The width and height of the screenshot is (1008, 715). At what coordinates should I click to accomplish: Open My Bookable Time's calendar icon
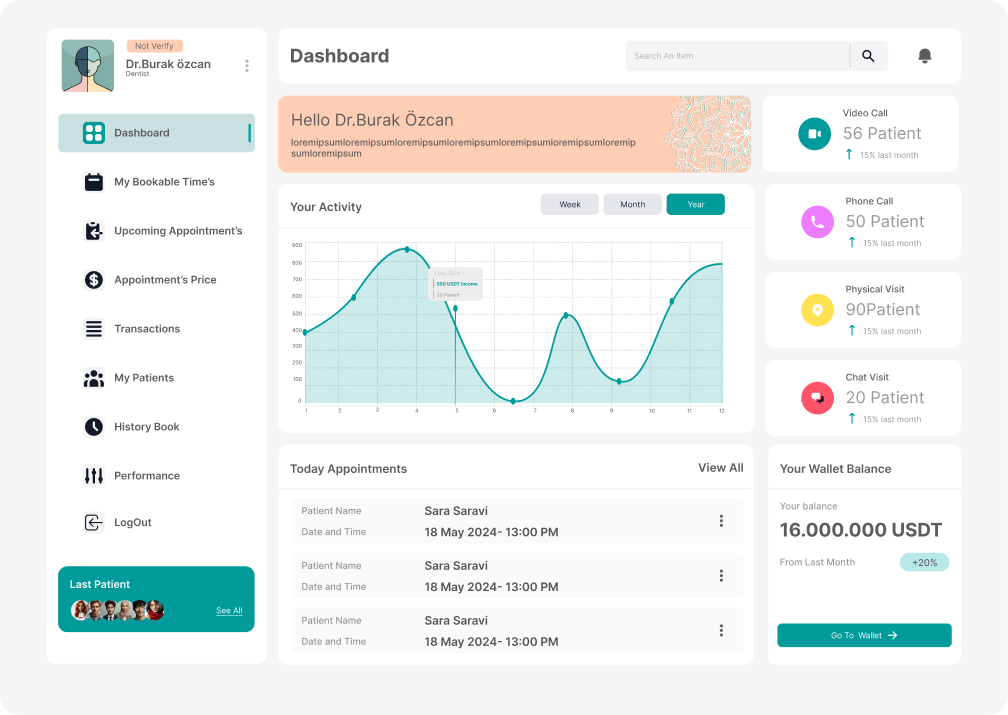94,182
